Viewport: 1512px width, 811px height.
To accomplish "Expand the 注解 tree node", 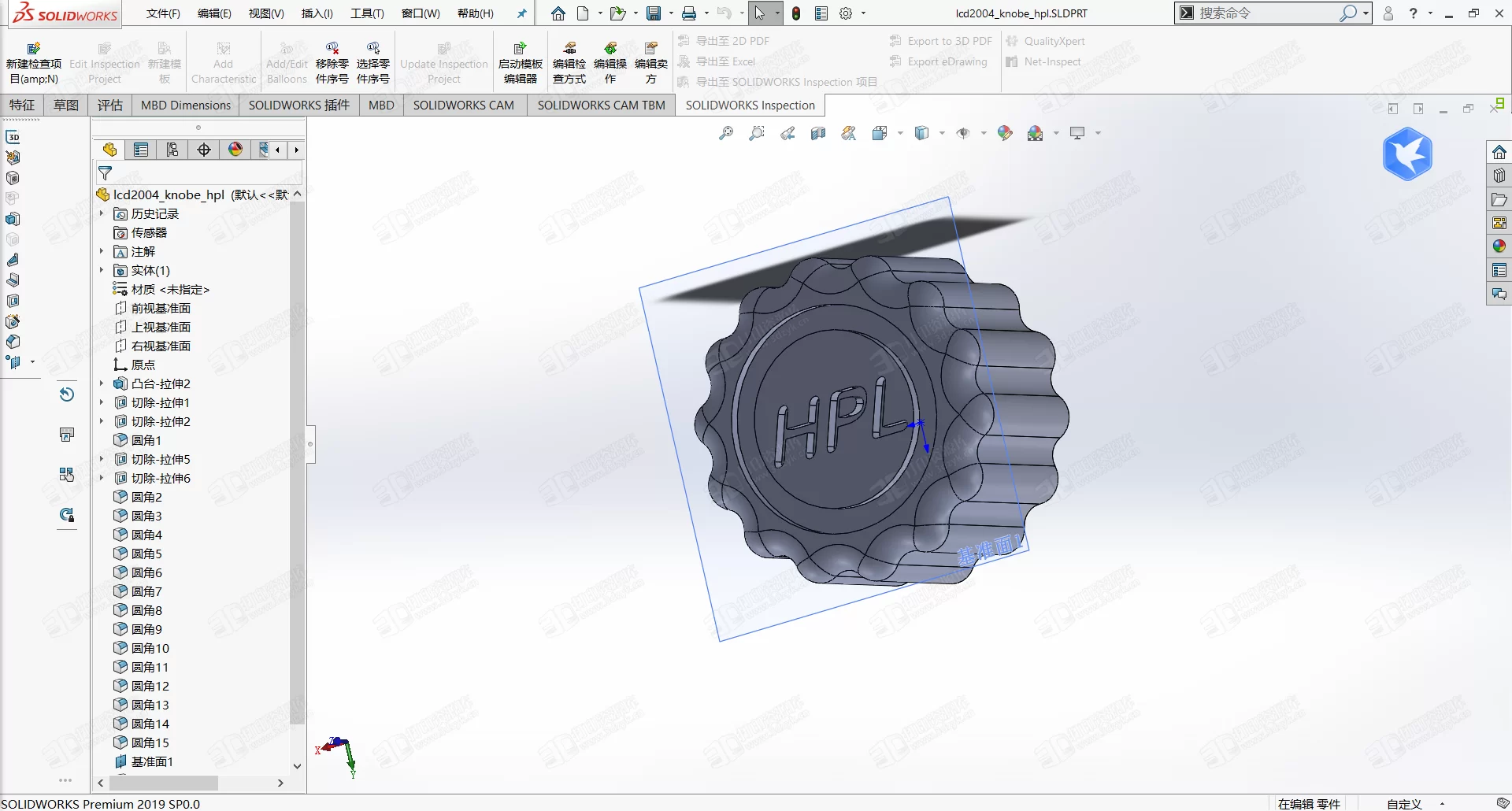I will point(102,251).
